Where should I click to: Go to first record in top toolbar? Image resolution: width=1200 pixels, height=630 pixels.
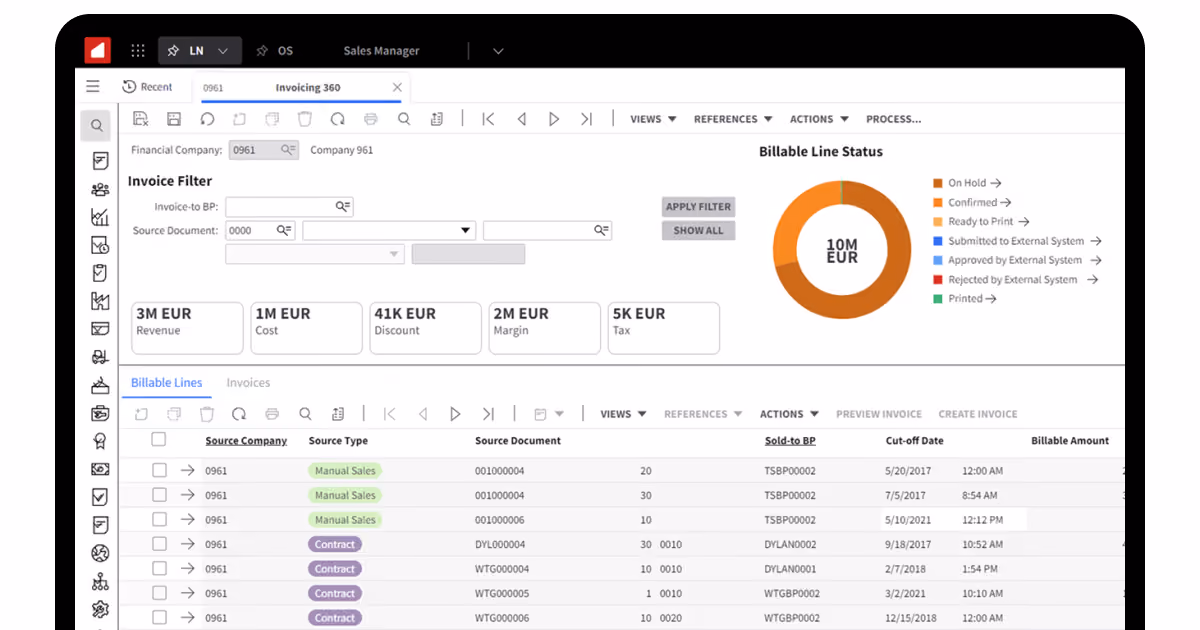488,119
